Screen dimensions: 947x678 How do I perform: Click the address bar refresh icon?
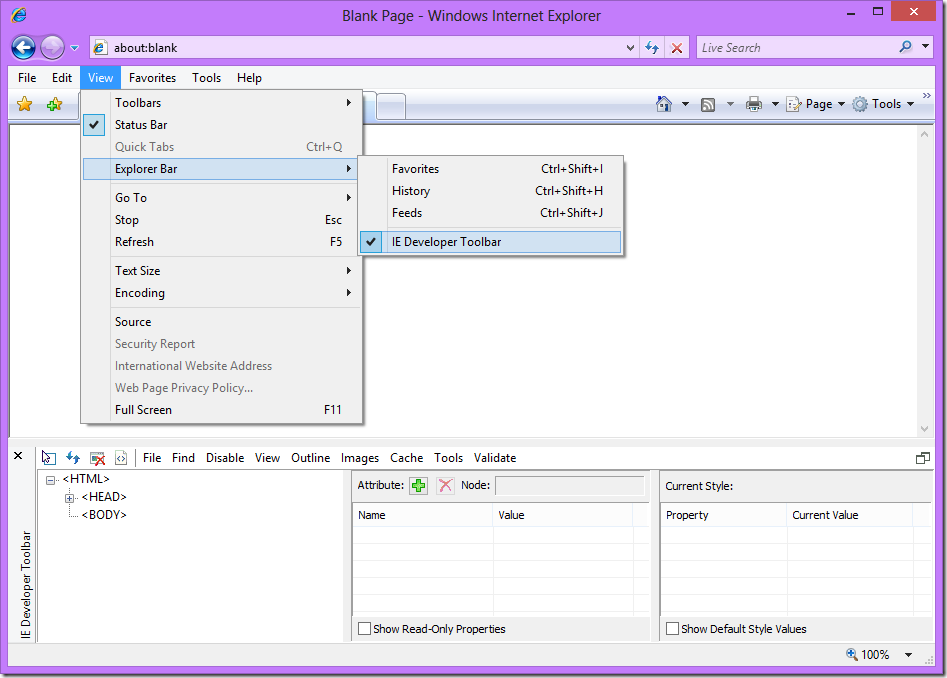pyautogui.click(x=652, y=48)
